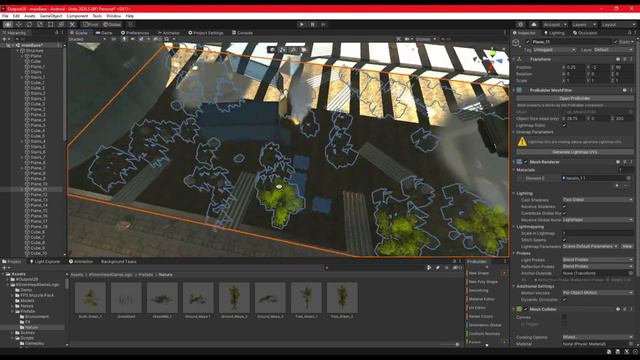
Task: Toggle Contribute Global Illumination checkbox
Action: pos(564,213)
